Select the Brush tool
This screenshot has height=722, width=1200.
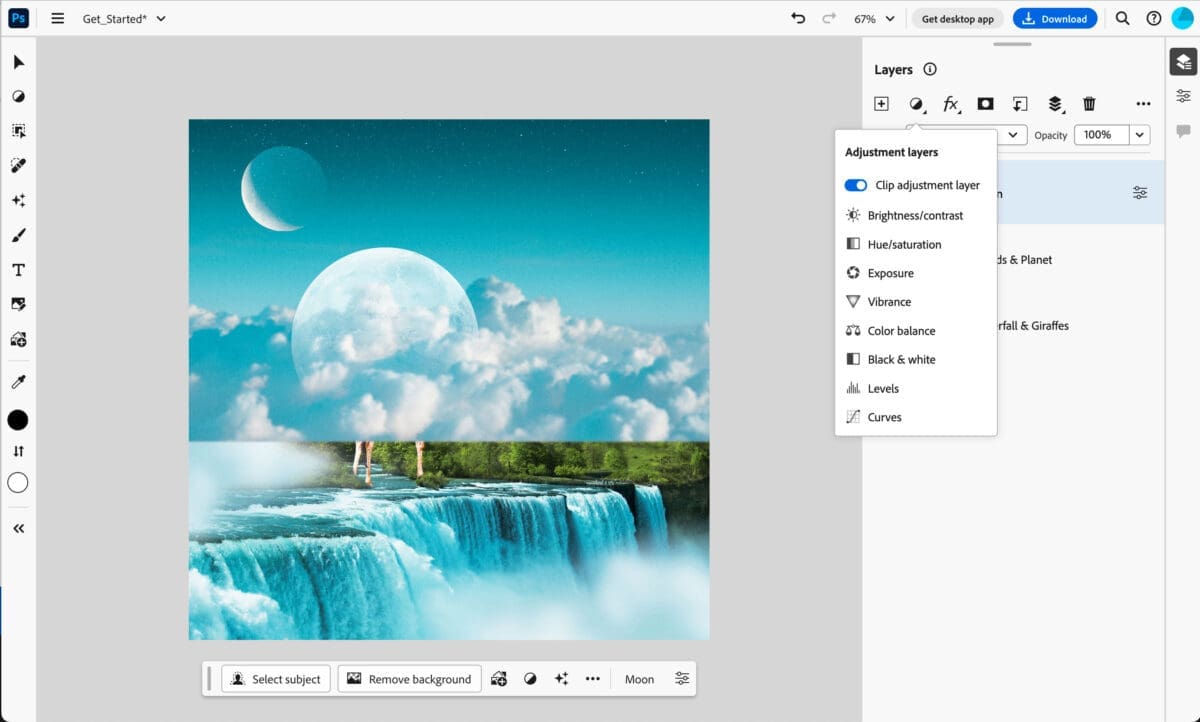pos(18,235)
